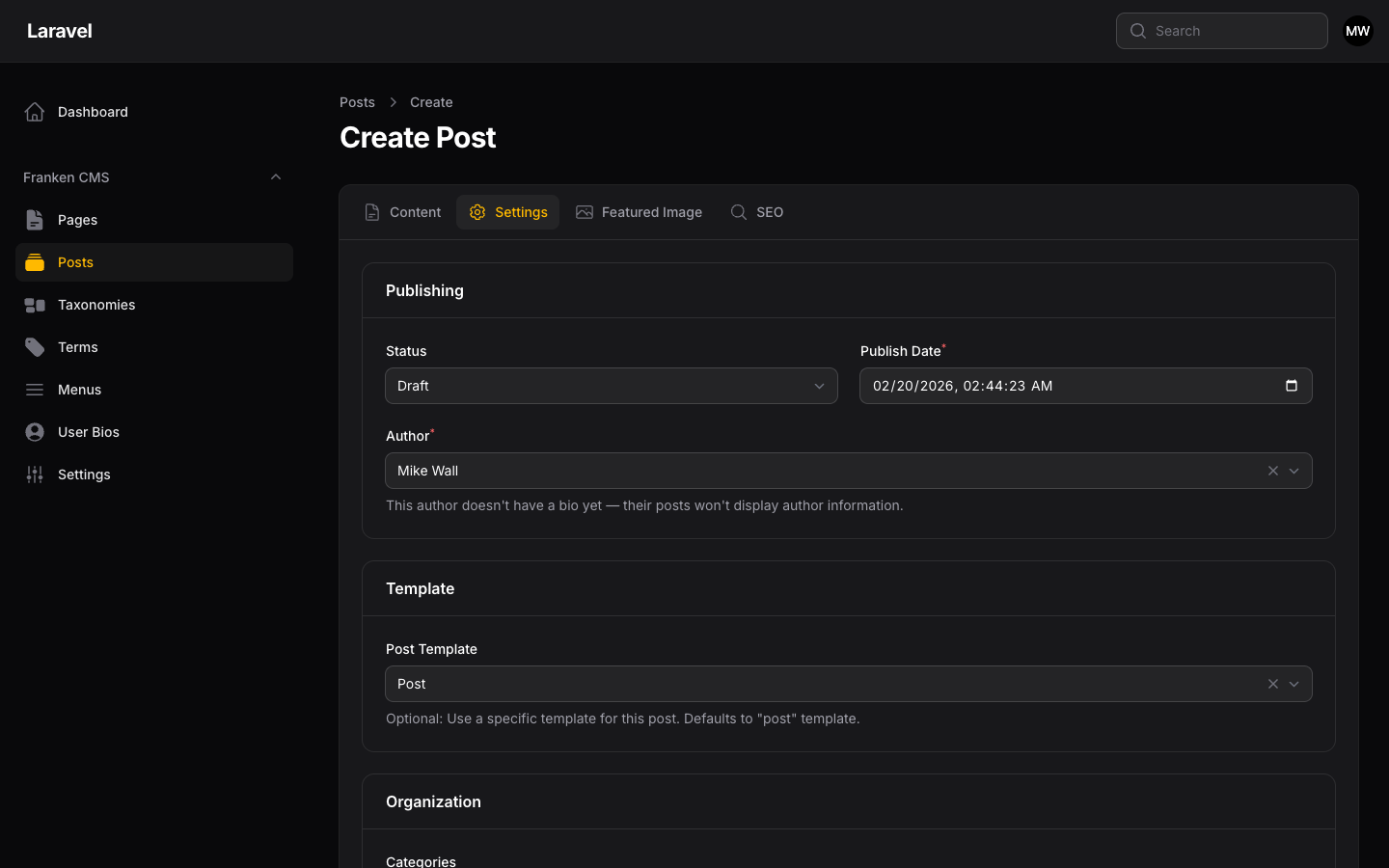Click the image icon on Featured Image tab
Image resolution: width=1389 pixels, height=868 pixels.
click(x=585, y=211)
